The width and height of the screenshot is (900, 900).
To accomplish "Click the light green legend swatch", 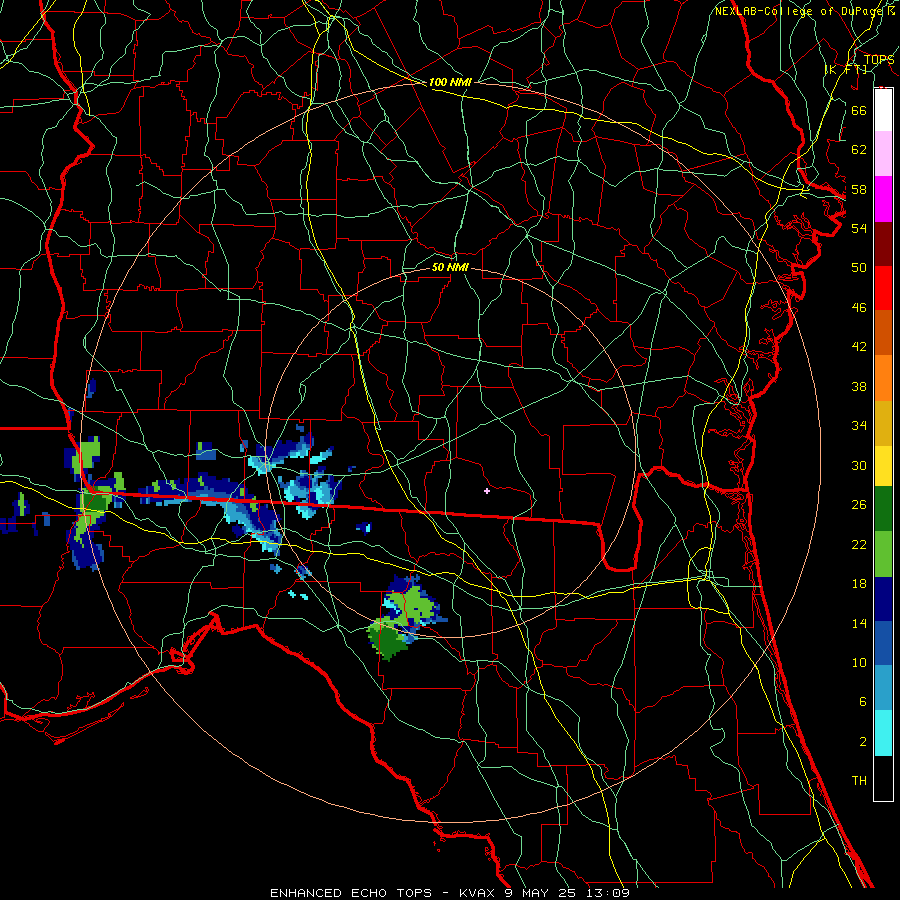I will point(883,554).
